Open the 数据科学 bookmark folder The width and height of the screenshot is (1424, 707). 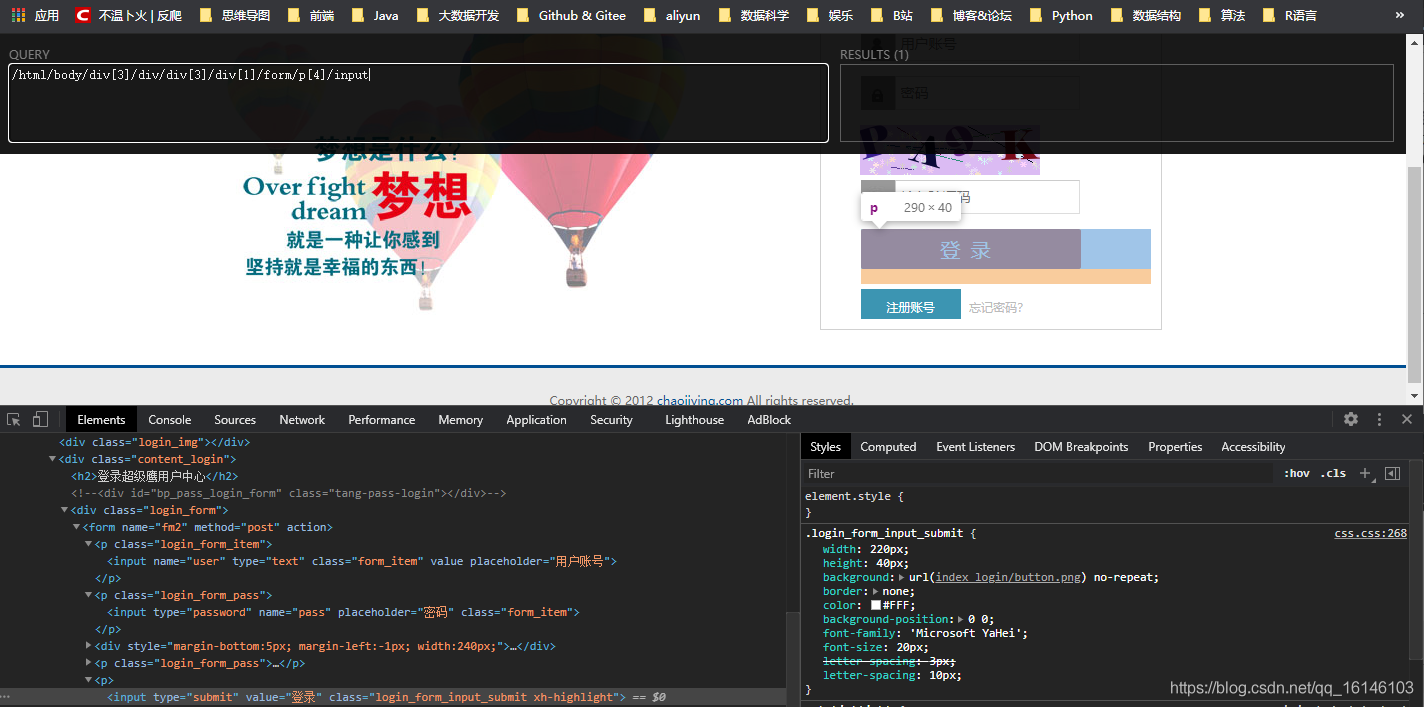coord(753,16)
